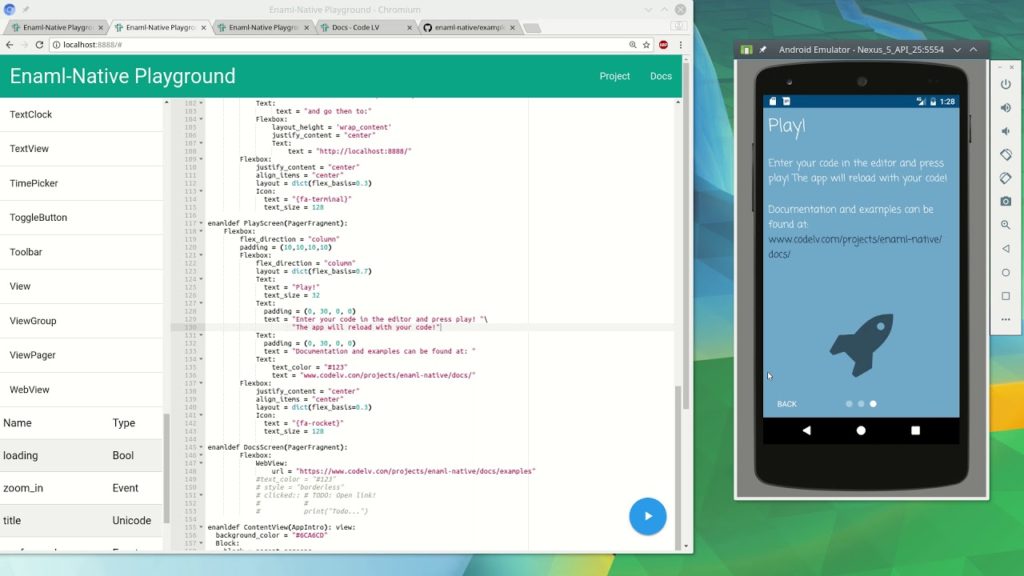Image resolution: width=1024 pixels, height=576 pixels.
Task: Open the zoom indicator in the address bar
Action: 632,44
